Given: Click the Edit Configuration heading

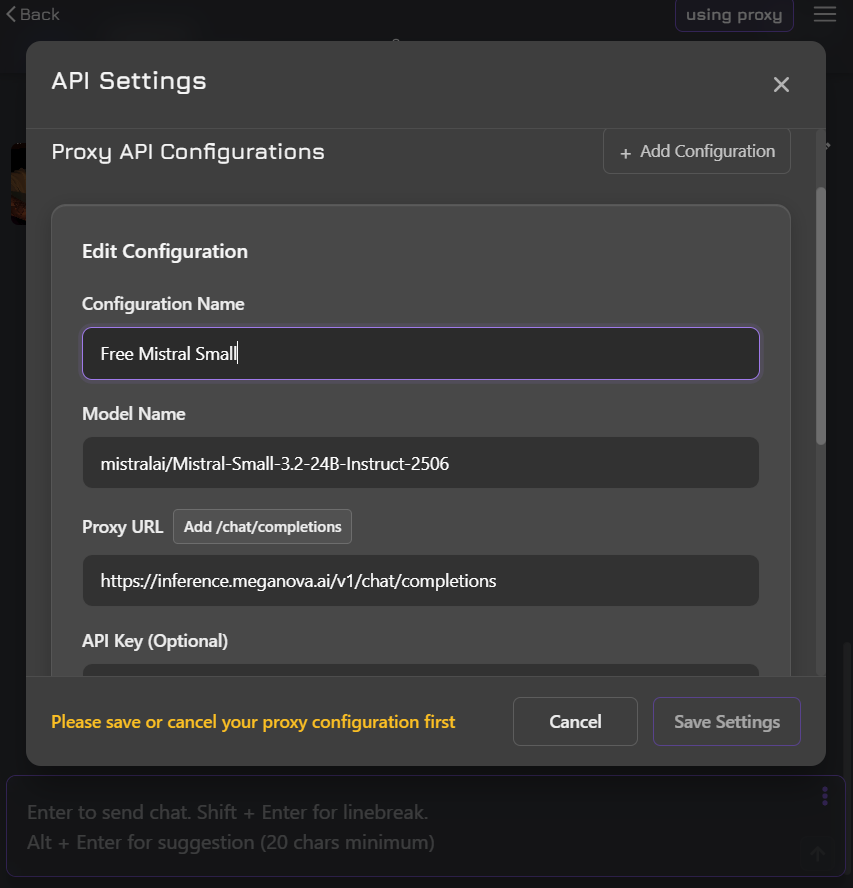Looking at the screenshot, I should [165, 251].
